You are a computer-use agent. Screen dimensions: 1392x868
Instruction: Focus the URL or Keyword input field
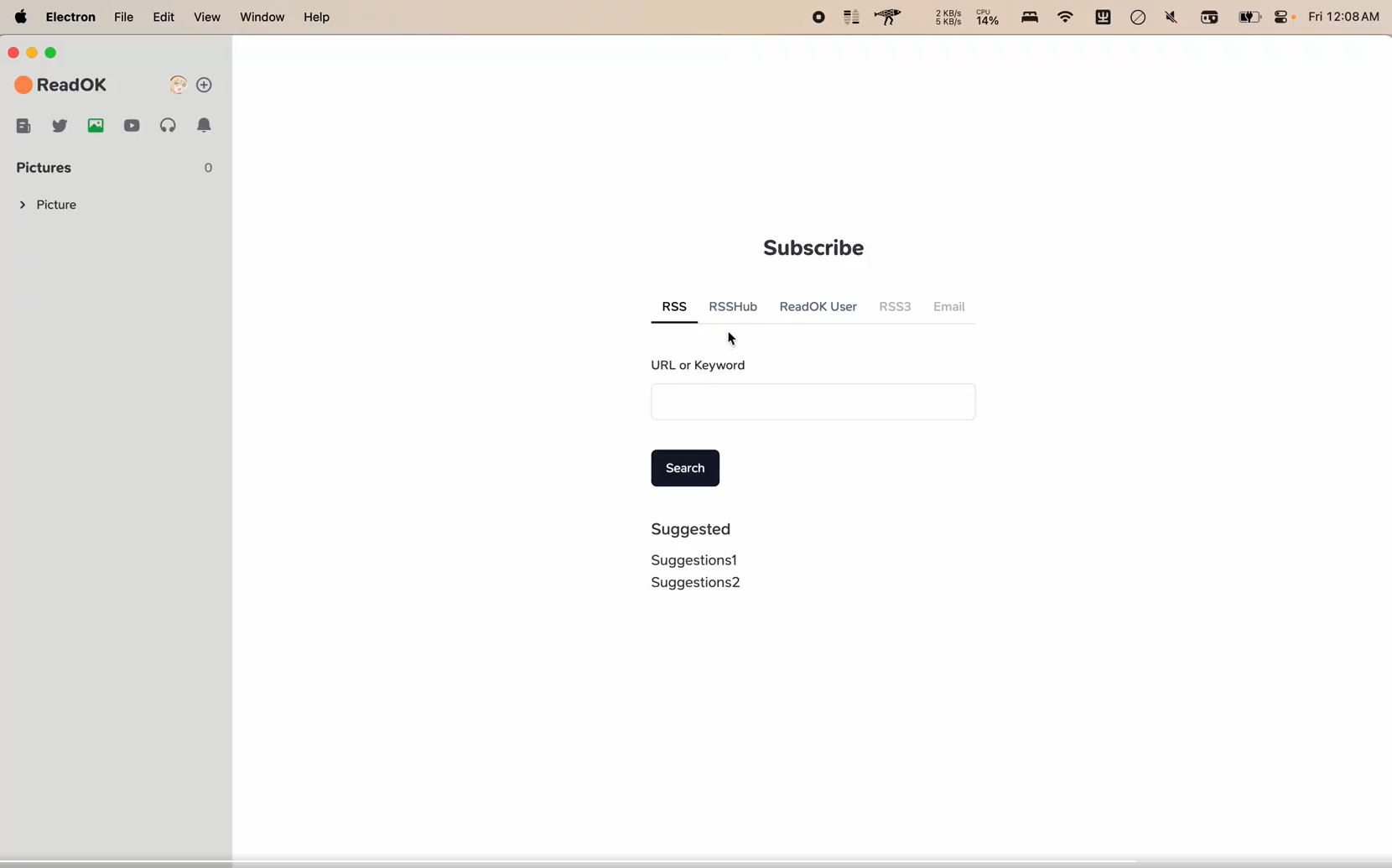(813, 402)
